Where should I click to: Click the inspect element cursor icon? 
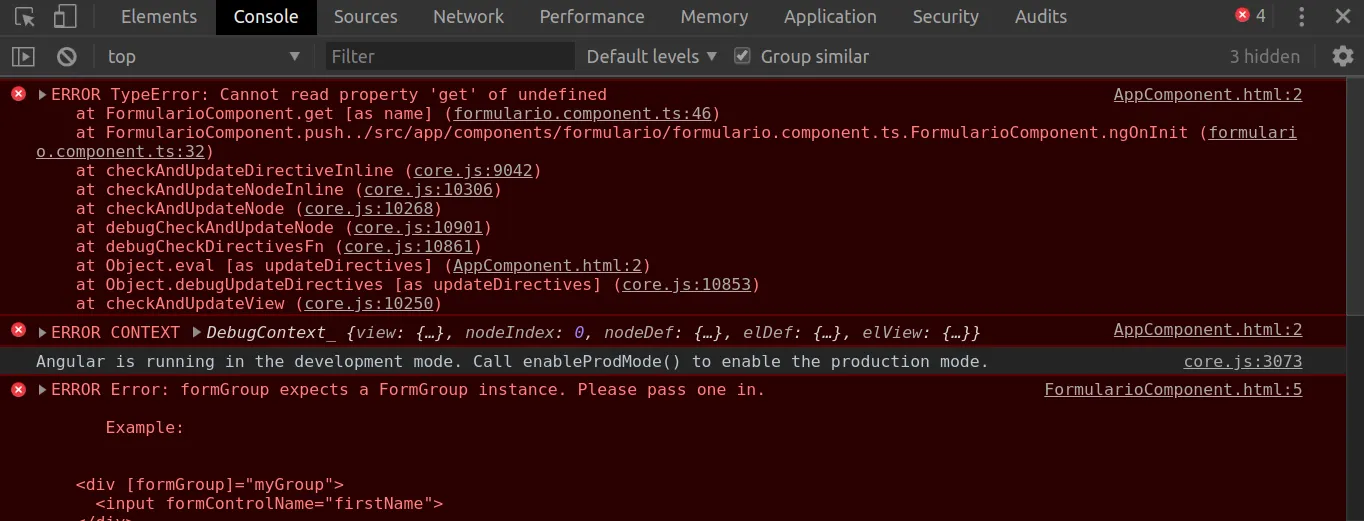(x=25, y=17)
